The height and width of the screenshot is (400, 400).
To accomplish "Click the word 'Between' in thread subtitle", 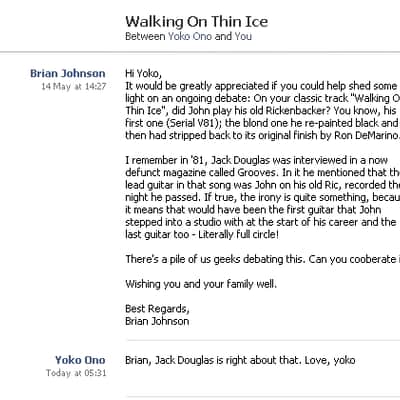I will click(x=145, y=36).
